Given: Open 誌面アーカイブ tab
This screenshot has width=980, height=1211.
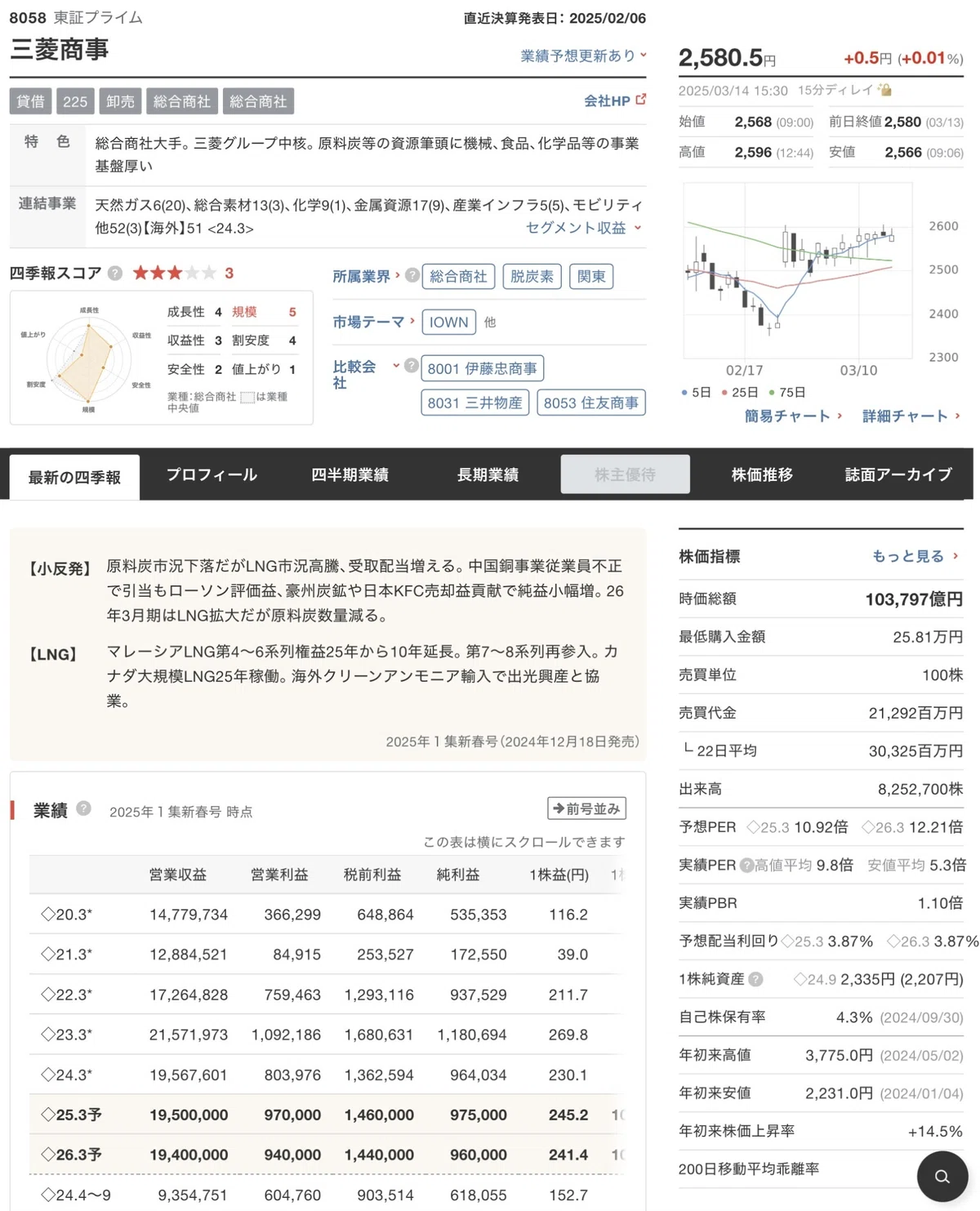Looking at the screenshot, I should (x=898, y=474).
